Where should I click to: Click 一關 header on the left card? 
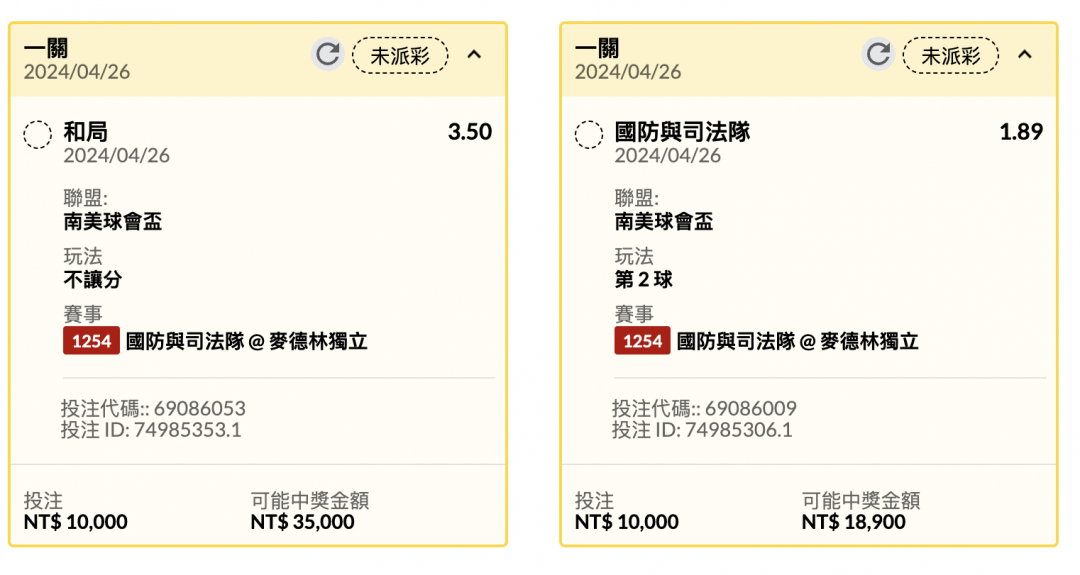click(x=45, y=48)
